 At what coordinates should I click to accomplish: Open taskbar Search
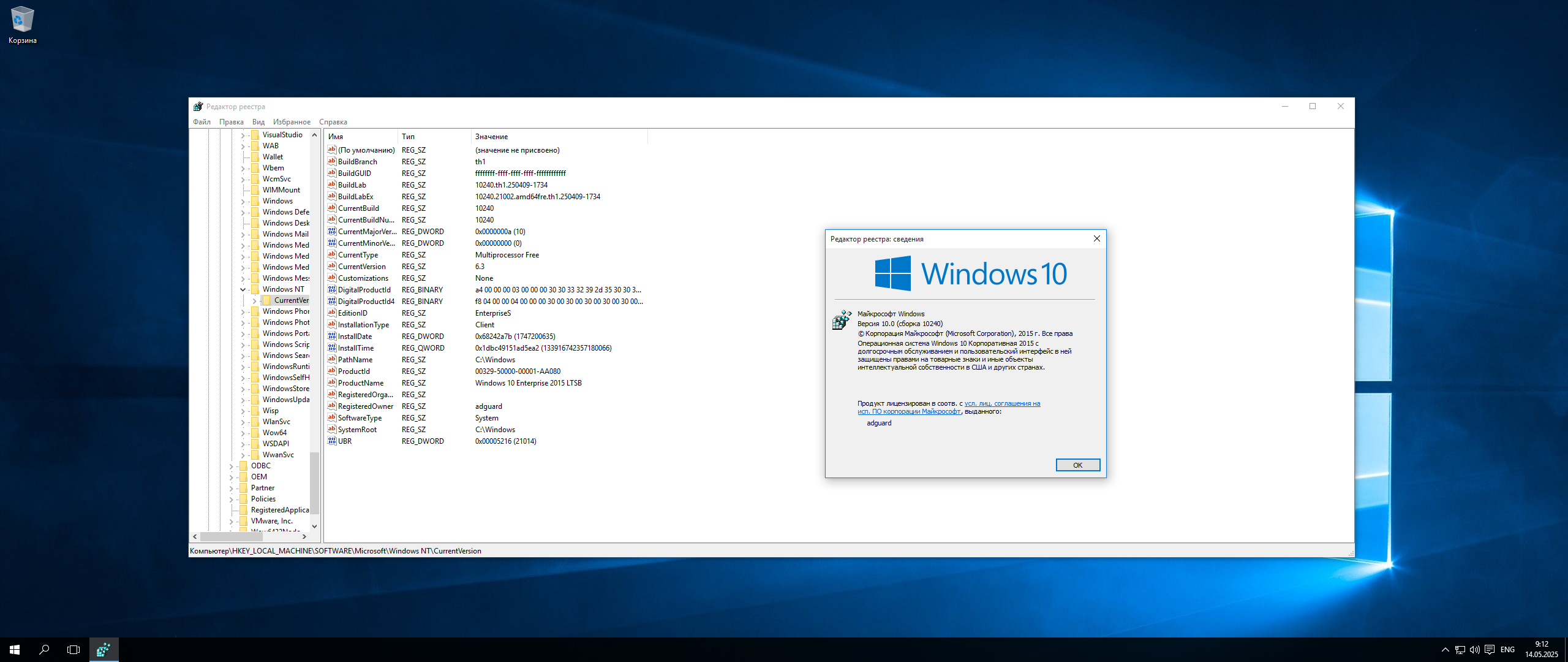(44, 650)
